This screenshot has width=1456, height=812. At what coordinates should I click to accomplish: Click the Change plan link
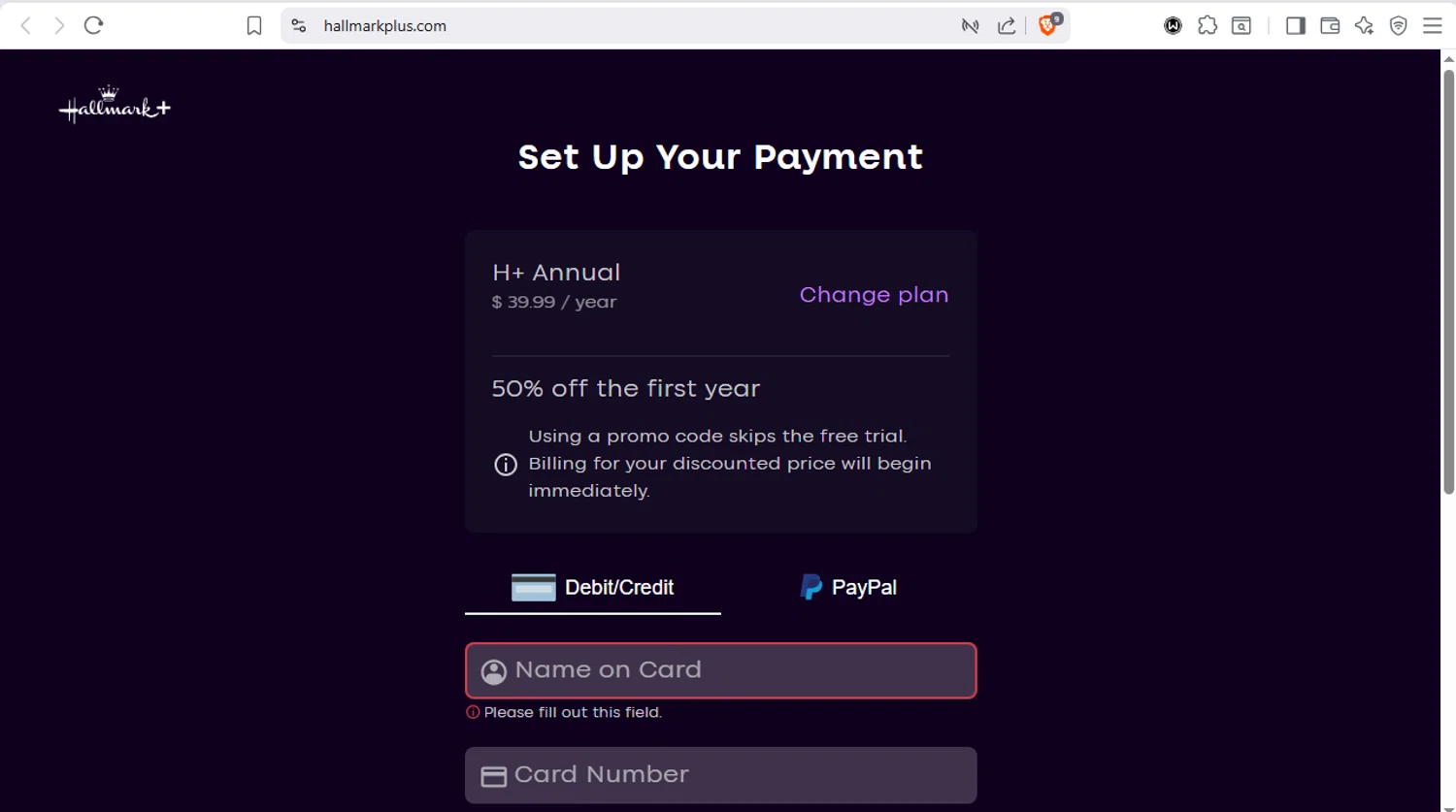point(874,295)
